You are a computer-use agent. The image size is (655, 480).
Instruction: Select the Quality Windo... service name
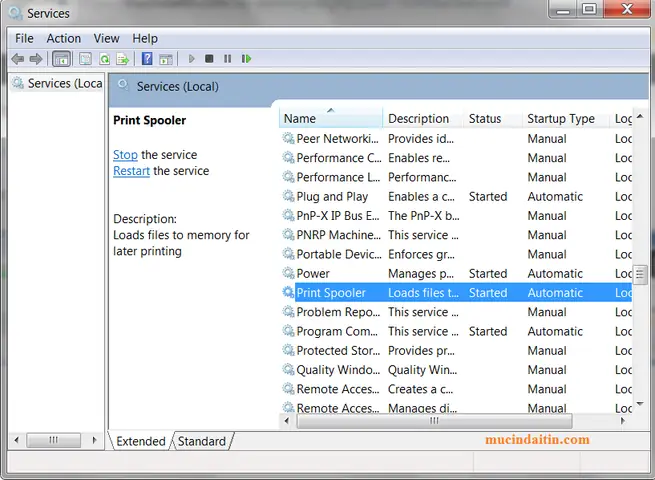[x=338, y=370]
